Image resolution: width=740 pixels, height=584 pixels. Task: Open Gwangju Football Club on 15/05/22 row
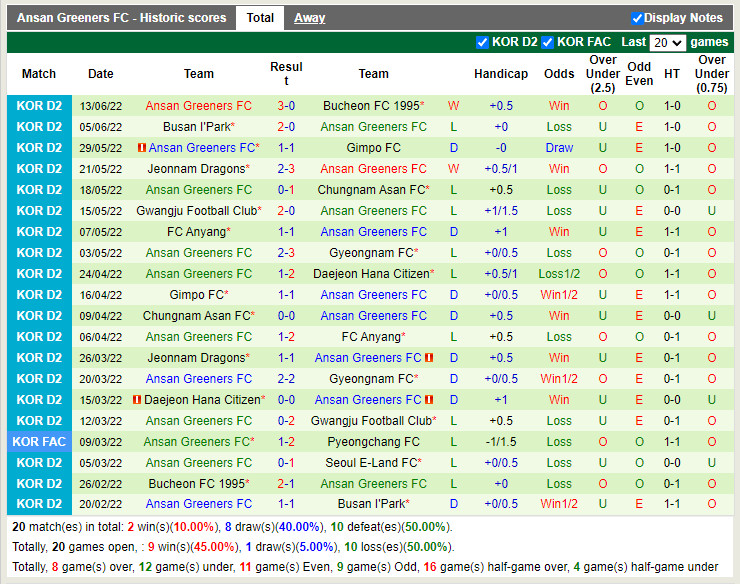tap(199, 211)
